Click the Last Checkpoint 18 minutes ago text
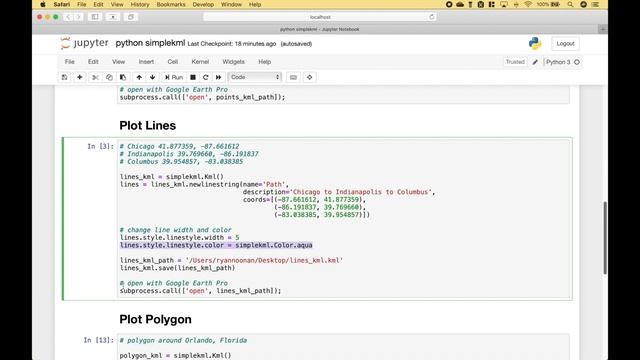This screenshot has height=360, width=640. [x=232, y=44]
